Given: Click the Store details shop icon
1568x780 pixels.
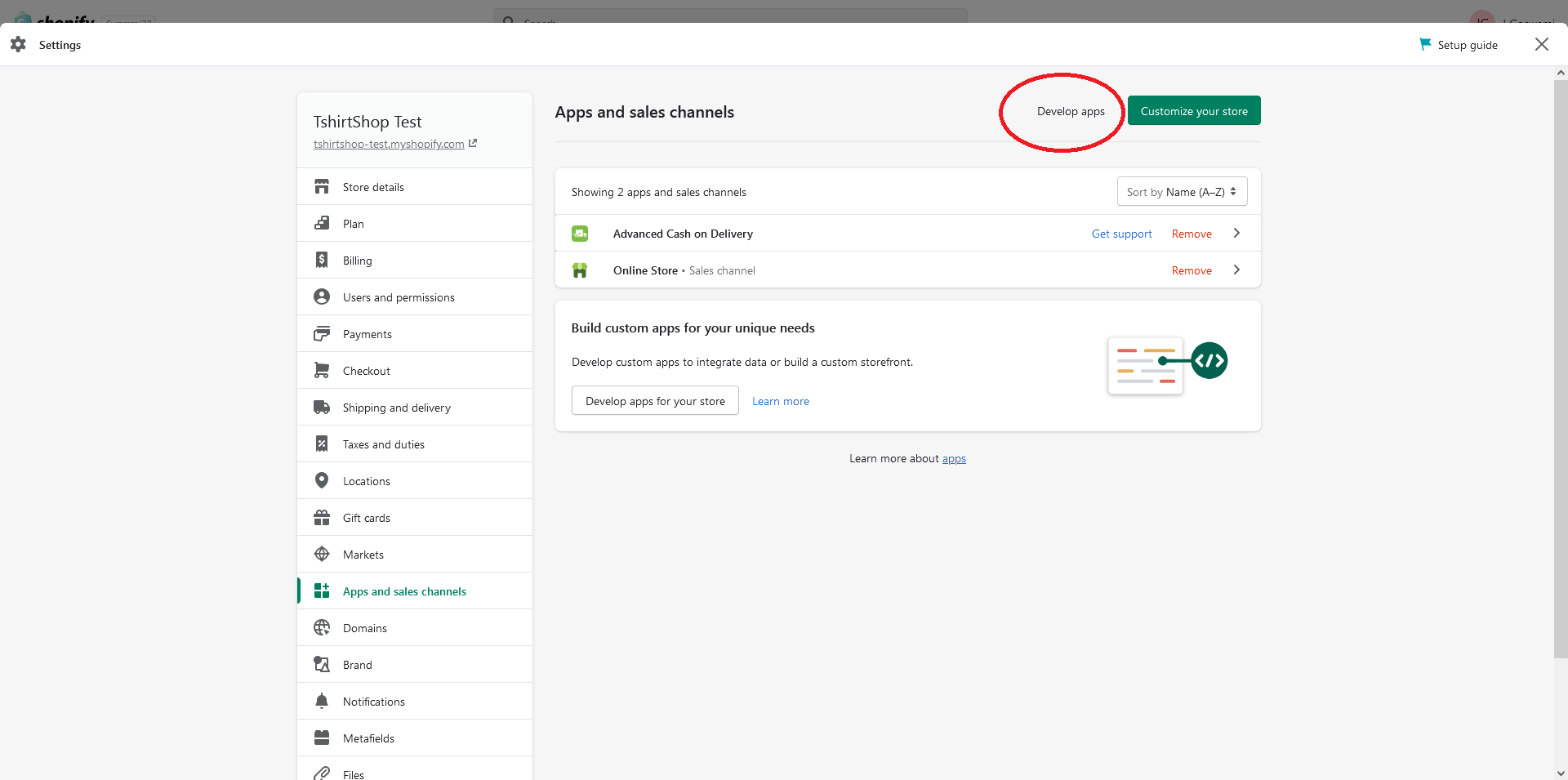Looking at the screenshot, I should coord(322,186).
